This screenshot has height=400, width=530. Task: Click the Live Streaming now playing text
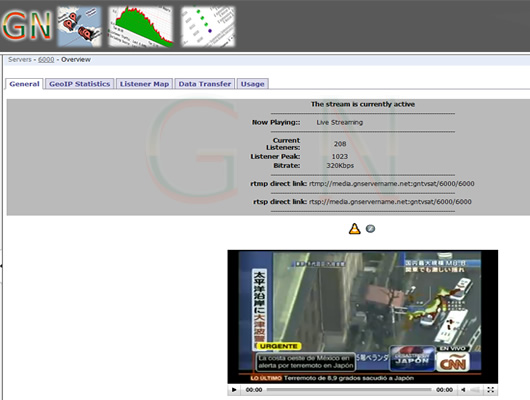340,122
